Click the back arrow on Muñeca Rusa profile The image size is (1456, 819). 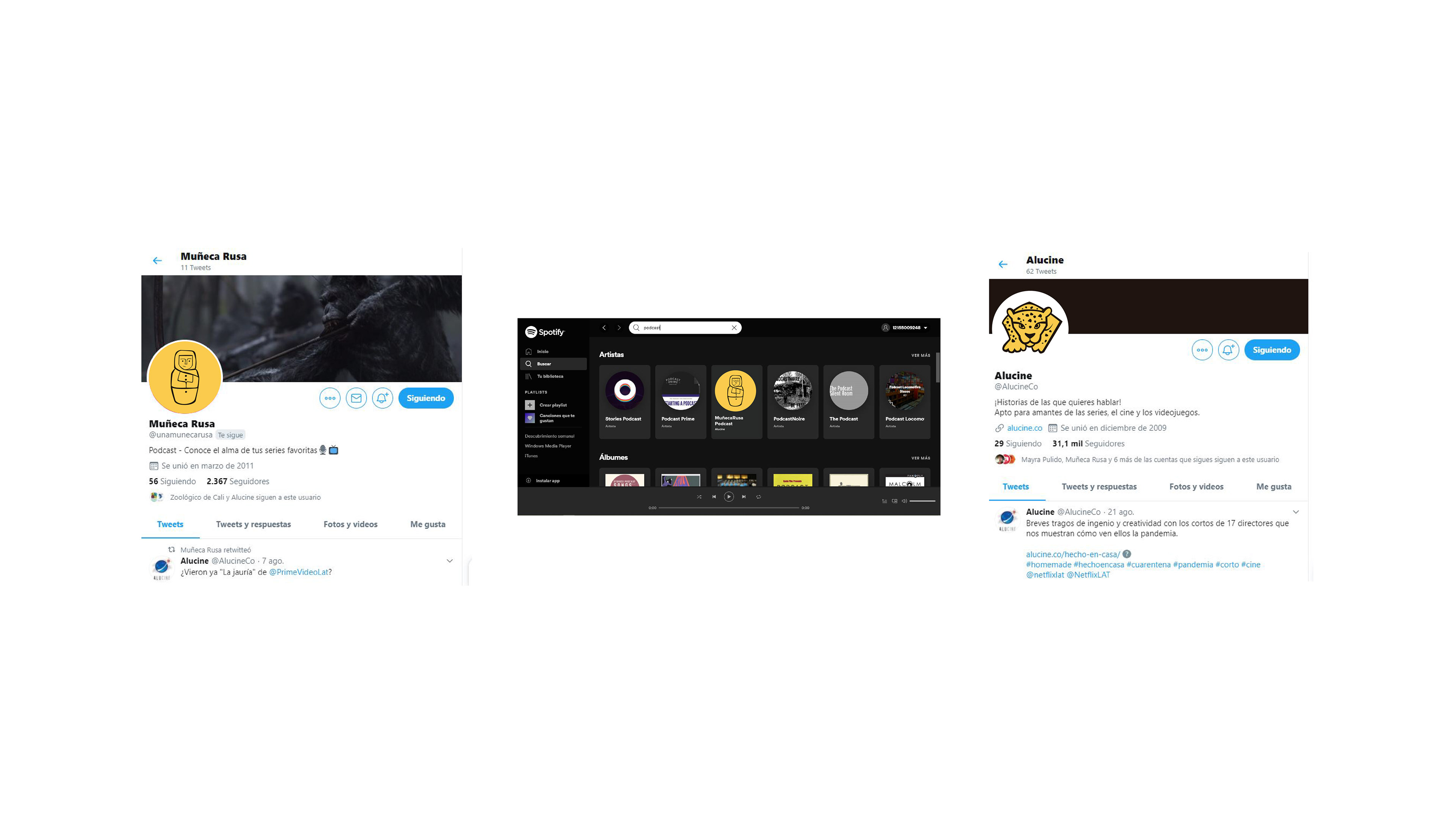[157, 260]
